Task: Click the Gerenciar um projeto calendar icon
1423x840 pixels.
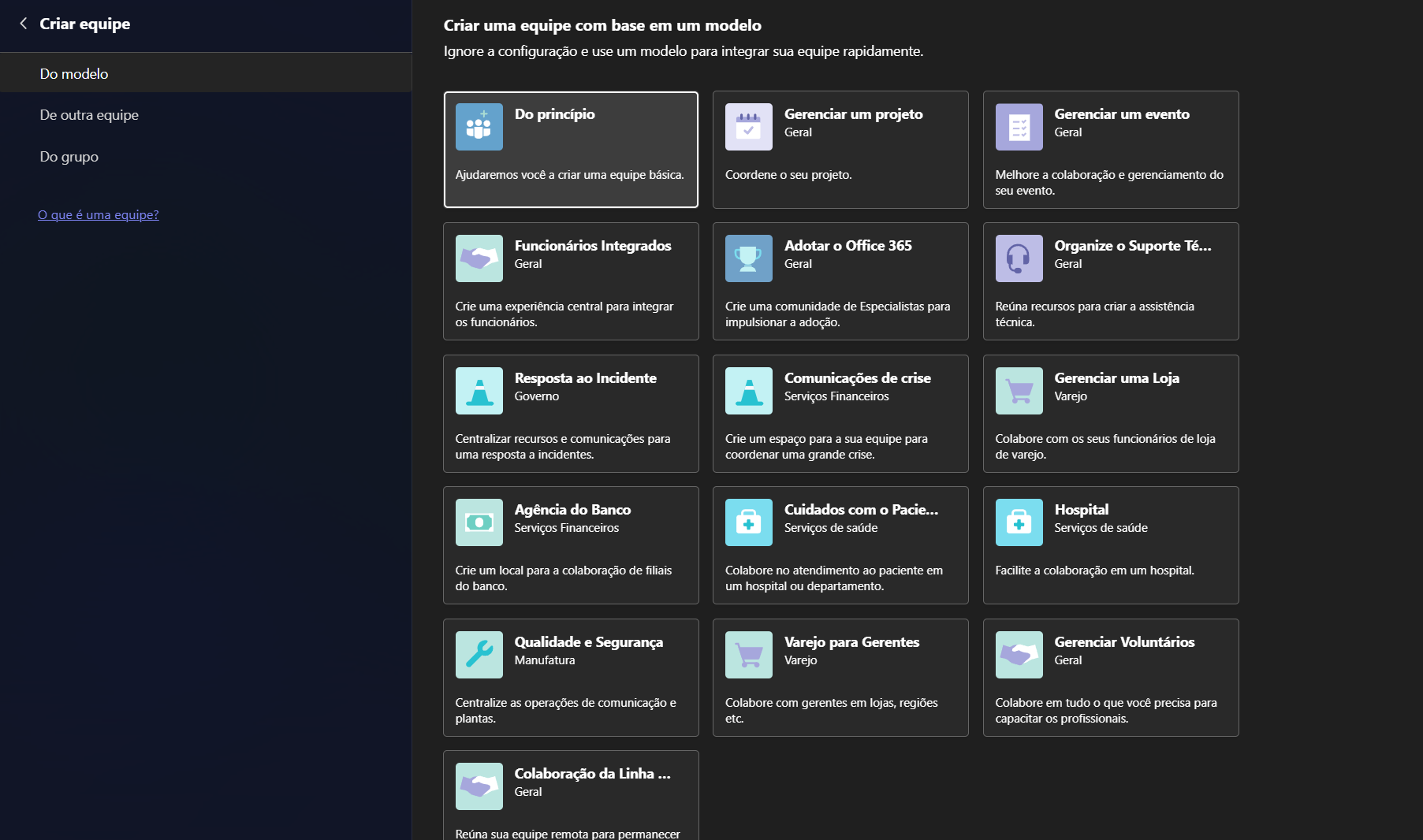Action: click(x=748, y=127)
